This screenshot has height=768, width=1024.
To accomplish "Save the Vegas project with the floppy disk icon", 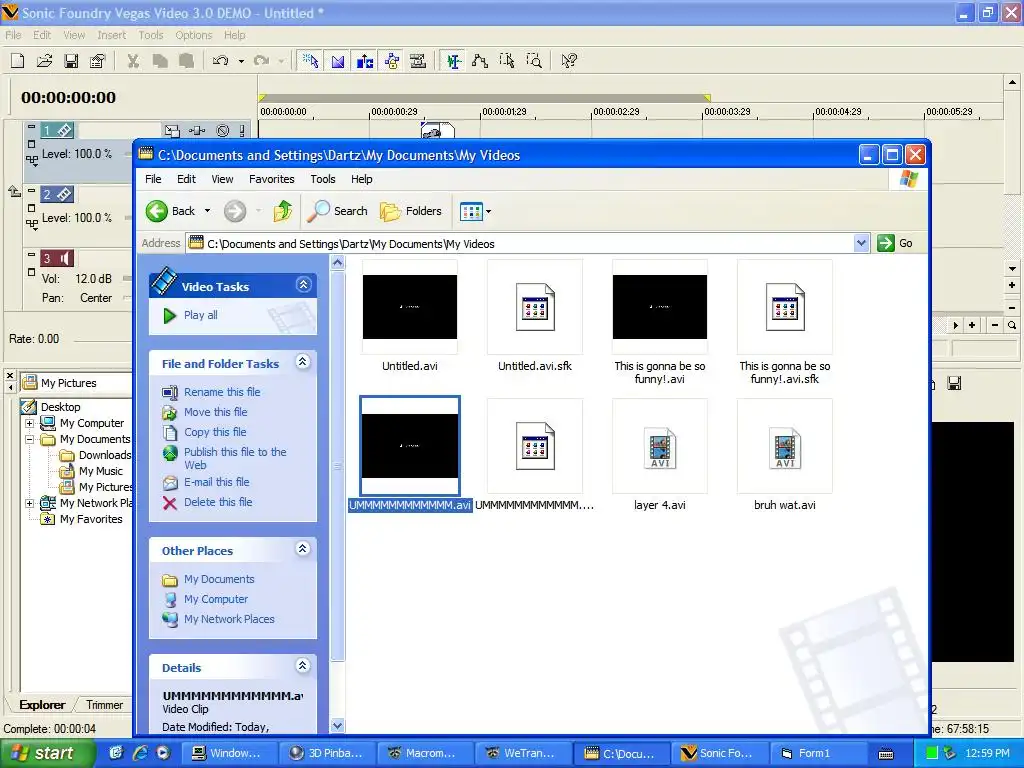I will pyautogui.click(x=71, y=61).
